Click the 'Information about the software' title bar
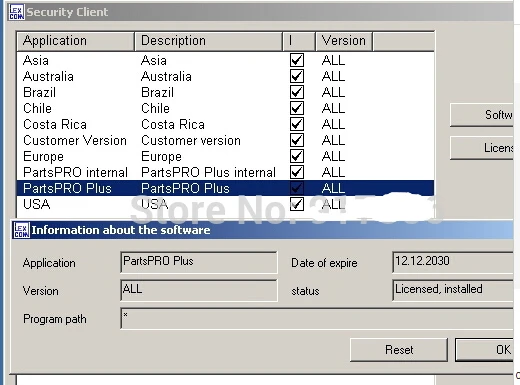 (x=263, y=230)
